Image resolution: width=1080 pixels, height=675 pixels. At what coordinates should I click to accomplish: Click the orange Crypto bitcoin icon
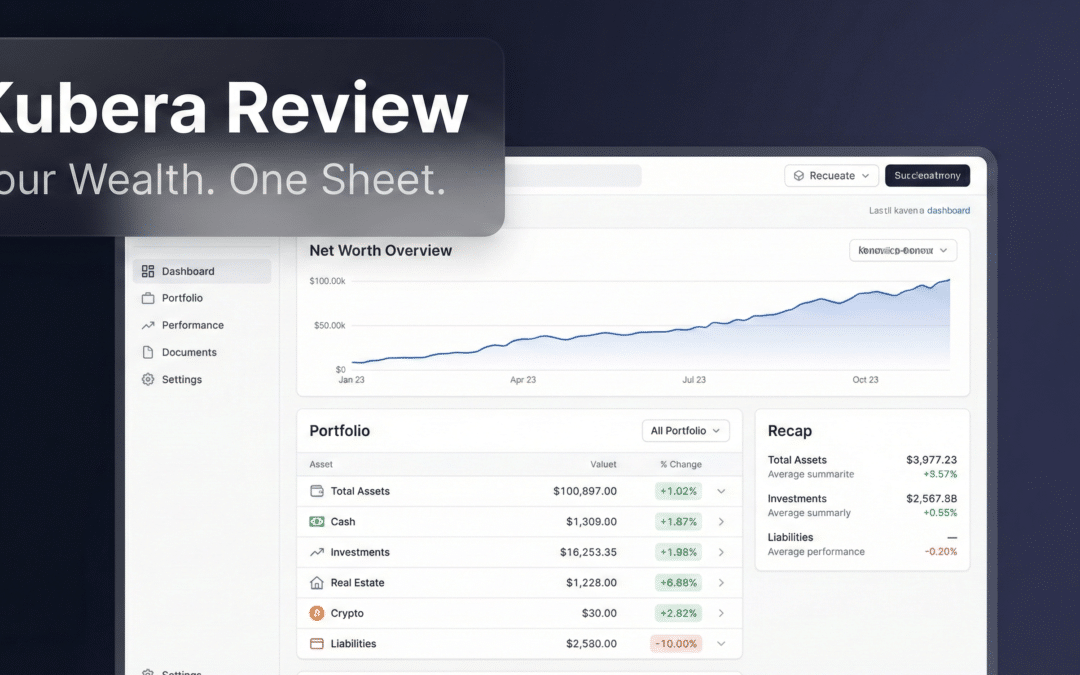pyautogui.click(x=317, y=613)
